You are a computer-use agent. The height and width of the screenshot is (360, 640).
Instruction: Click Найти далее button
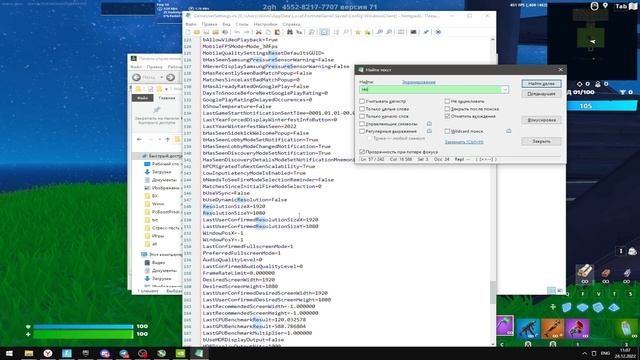(x=541, y=84)
